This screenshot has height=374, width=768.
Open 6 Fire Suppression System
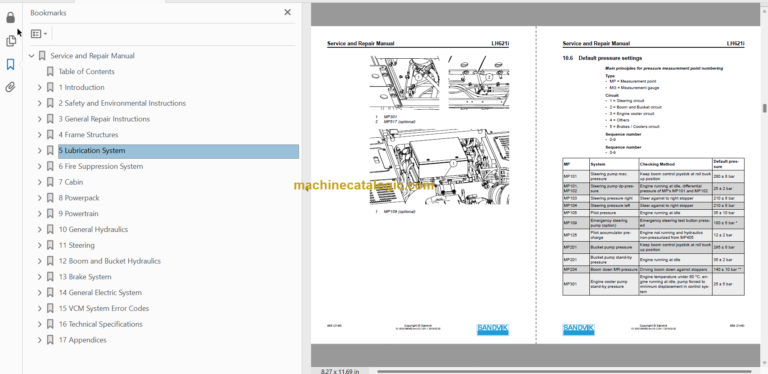[100, 166]
